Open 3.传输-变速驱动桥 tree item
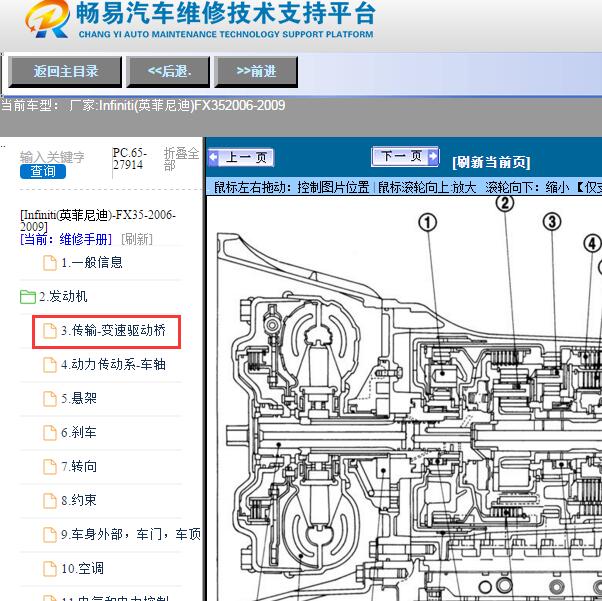 pos(113,331)
